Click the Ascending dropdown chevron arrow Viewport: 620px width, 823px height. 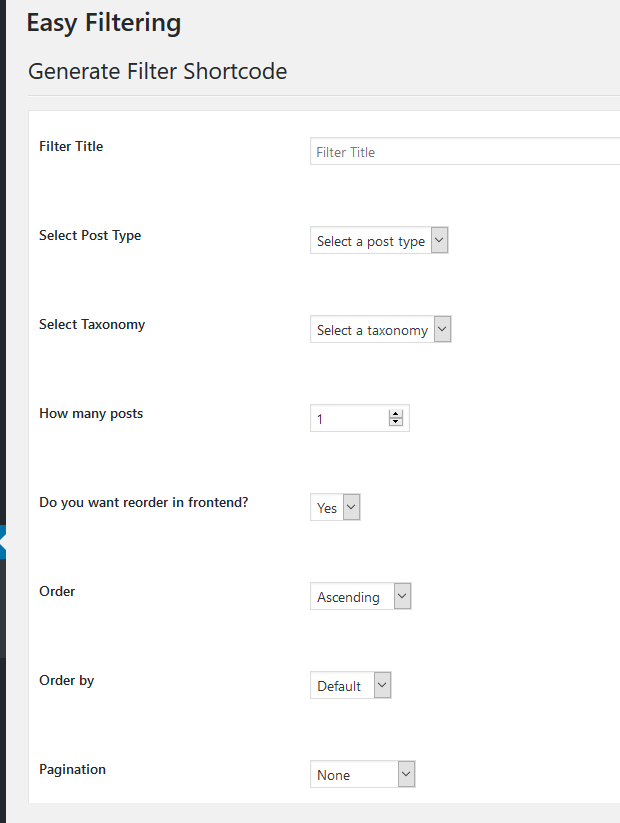402,596
